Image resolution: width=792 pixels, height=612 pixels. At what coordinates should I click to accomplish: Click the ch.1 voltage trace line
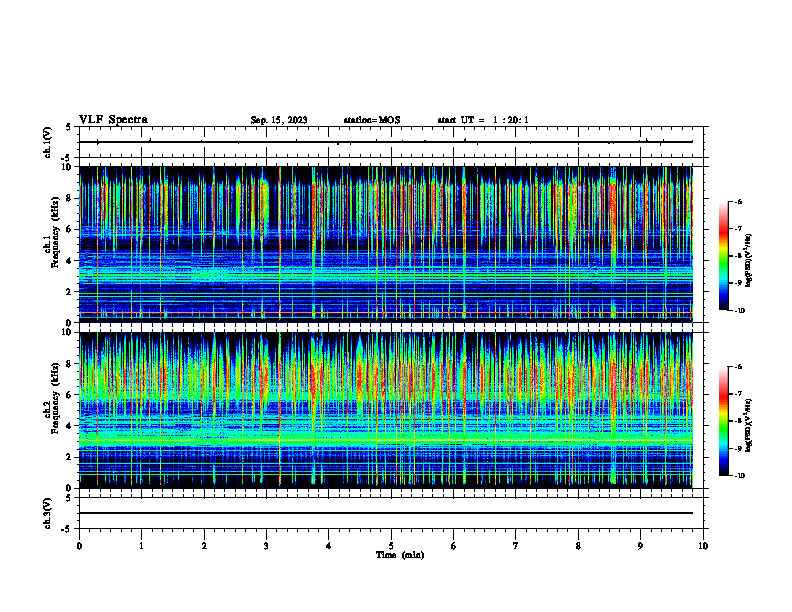point(386,142)
